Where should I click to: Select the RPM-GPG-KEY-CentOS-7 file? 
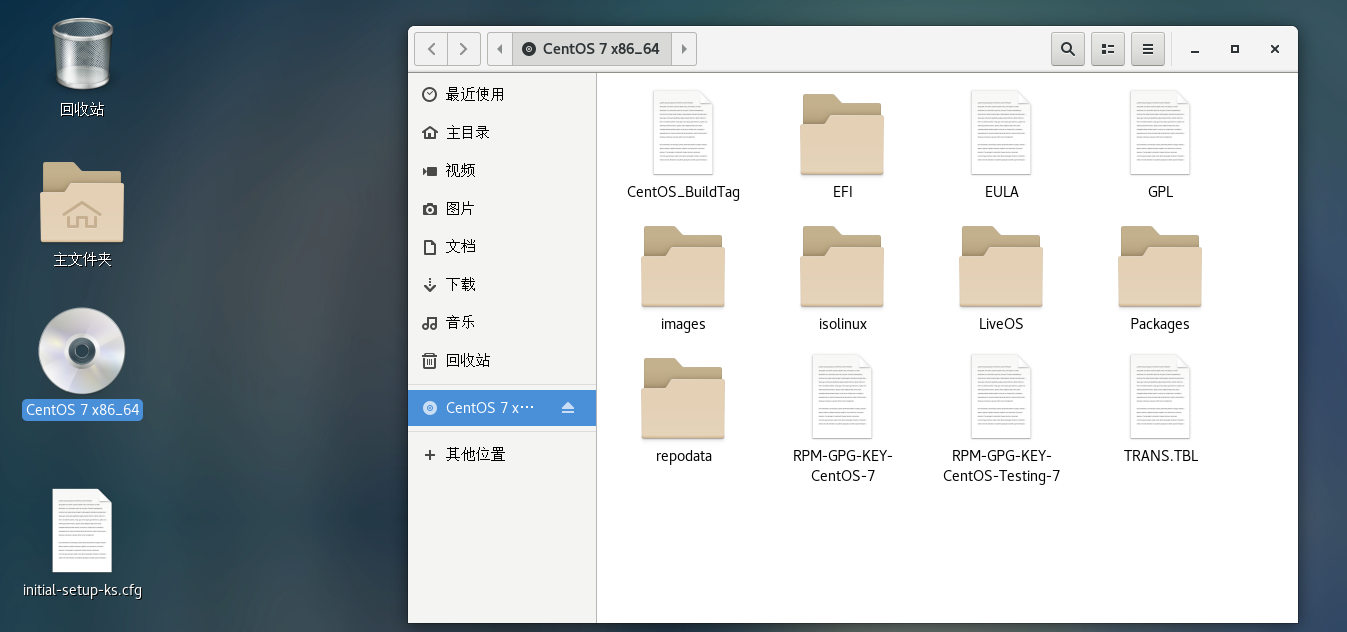[842, 397]
